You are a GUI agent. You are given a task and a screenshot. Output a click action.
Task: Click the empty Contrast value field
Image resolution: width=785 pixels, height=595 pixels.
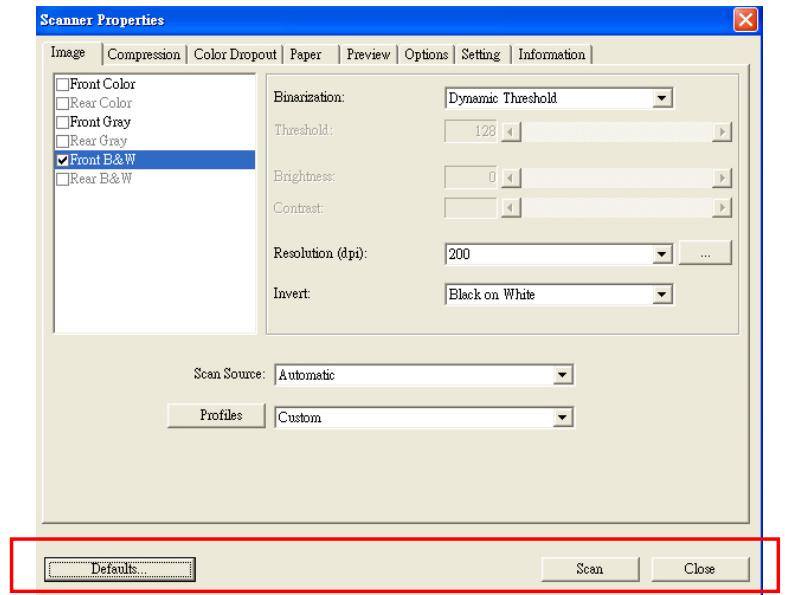471,208
